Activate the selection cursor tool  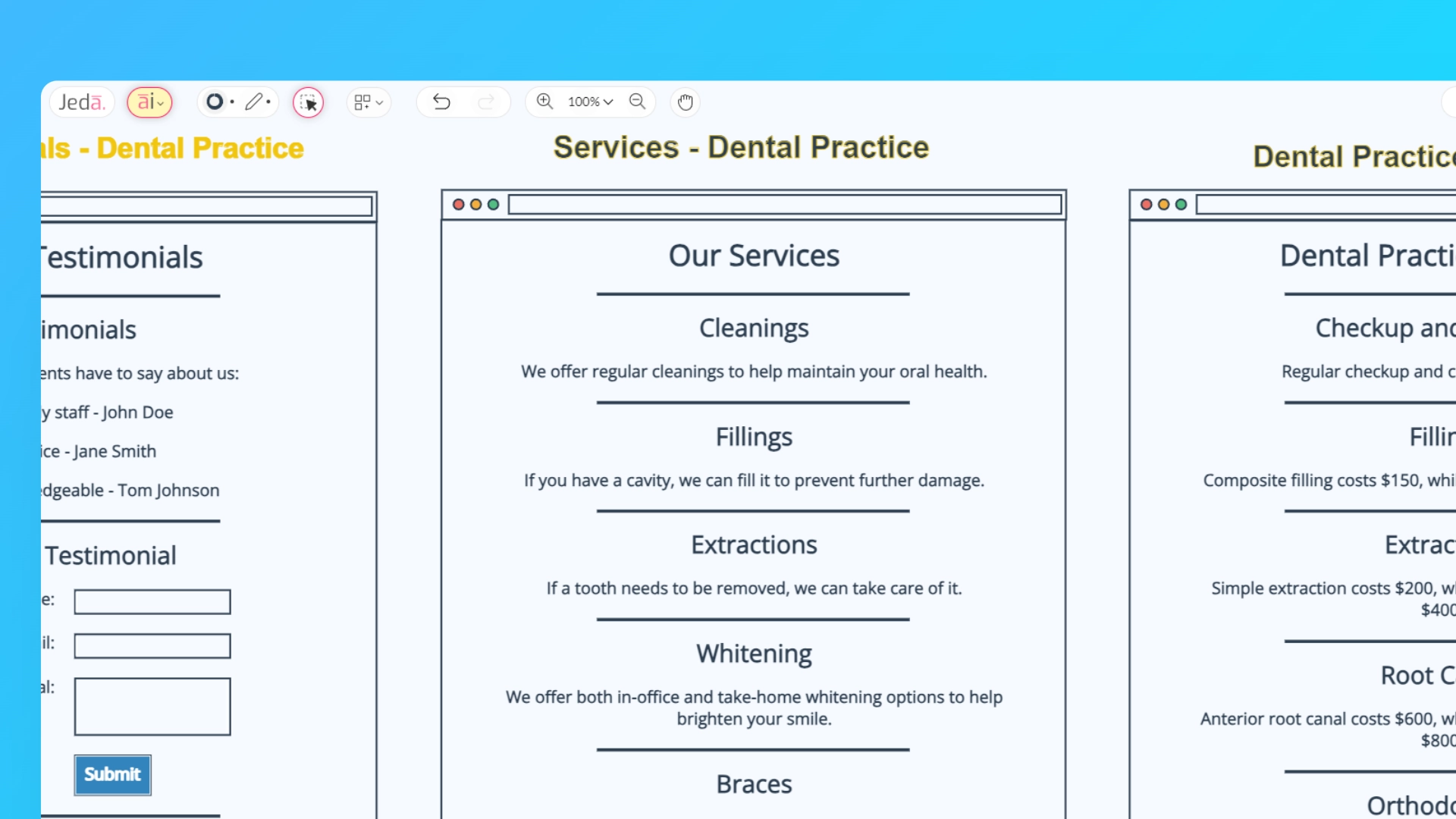(x=308, y=102)
